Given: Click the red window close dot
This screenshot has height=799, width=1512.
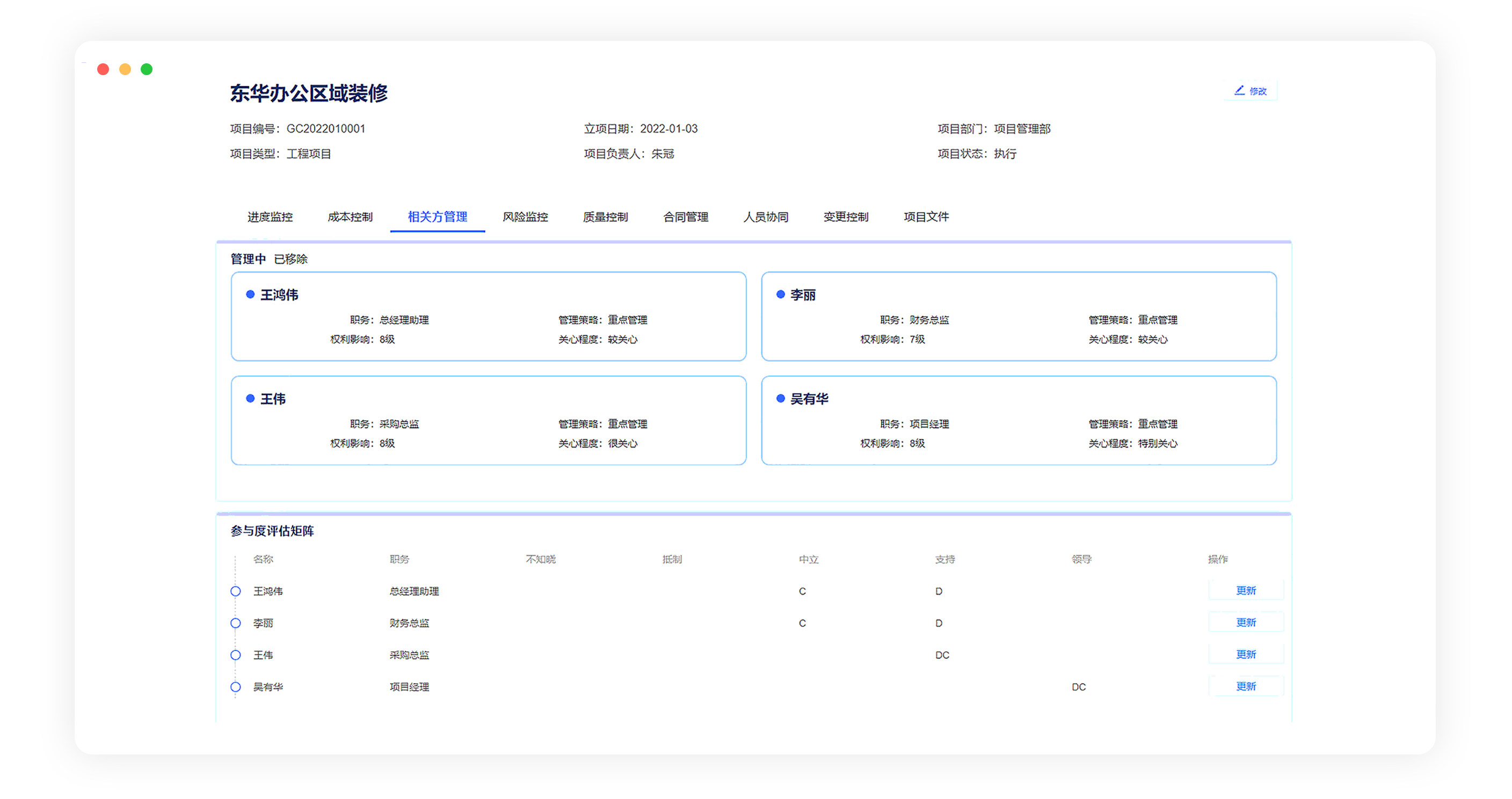Looking at the screenshot, I should click(x=103, y=69).
